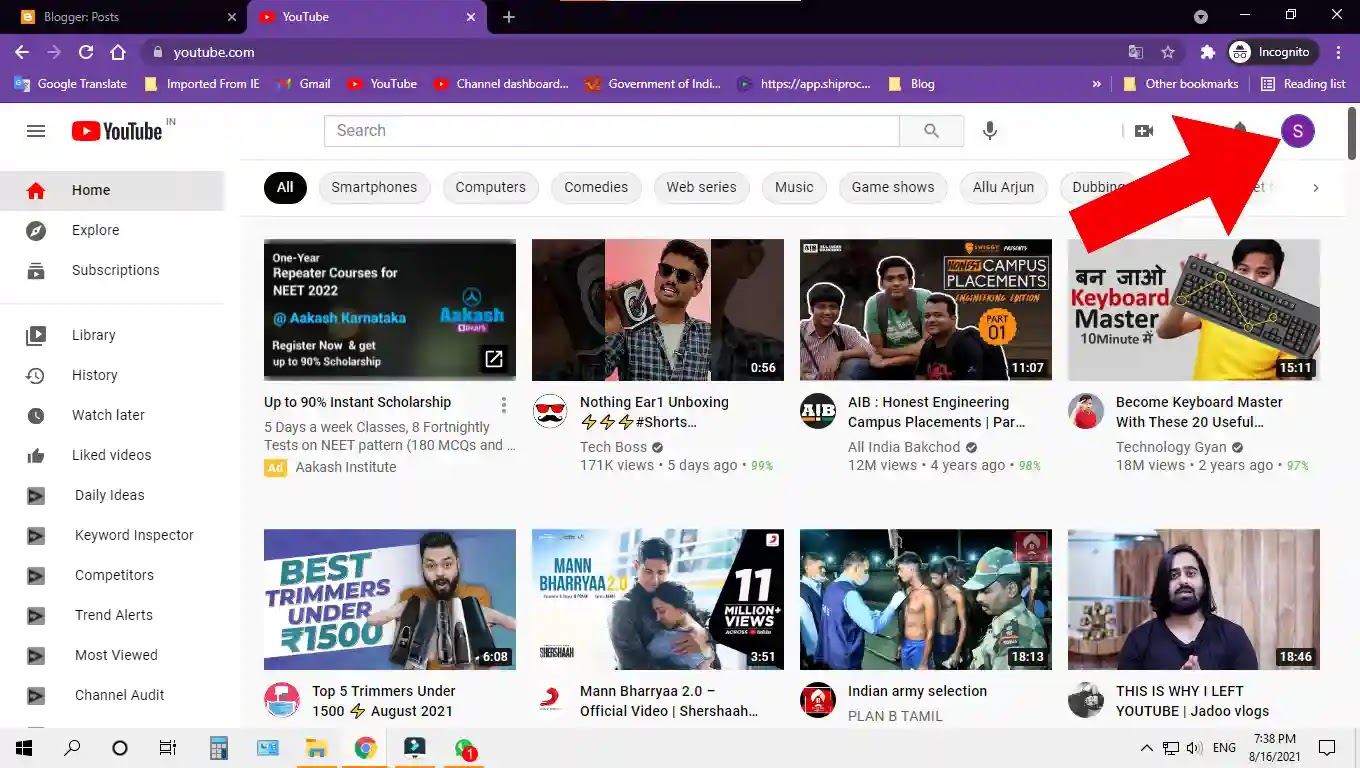This screenshot has width=1360, height=768.
Task: Open All India Bakchod channel avatar
Action: click(818, 411)
